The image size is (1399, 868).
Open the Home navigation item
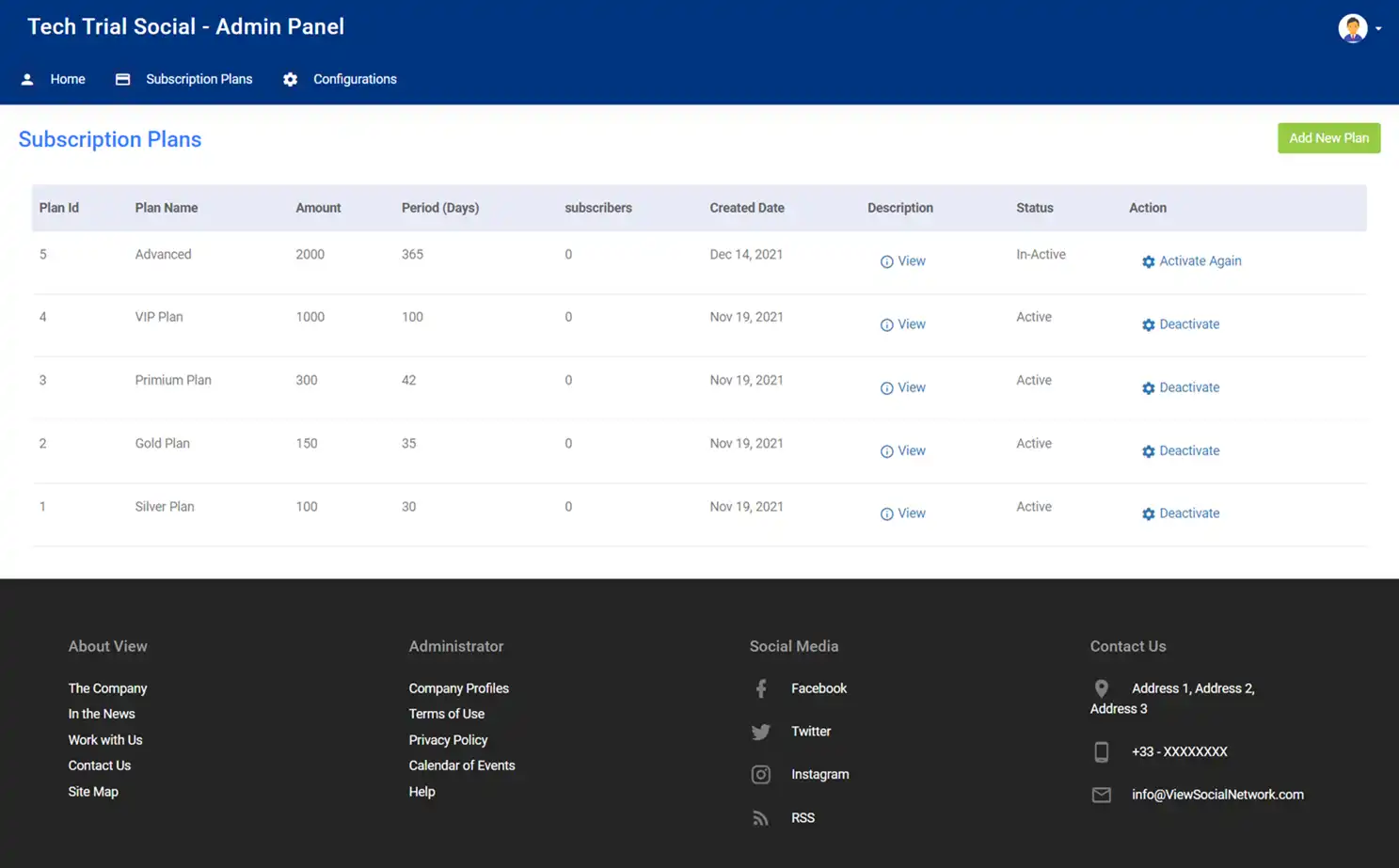pyautogui.click(x=67, y=79)
